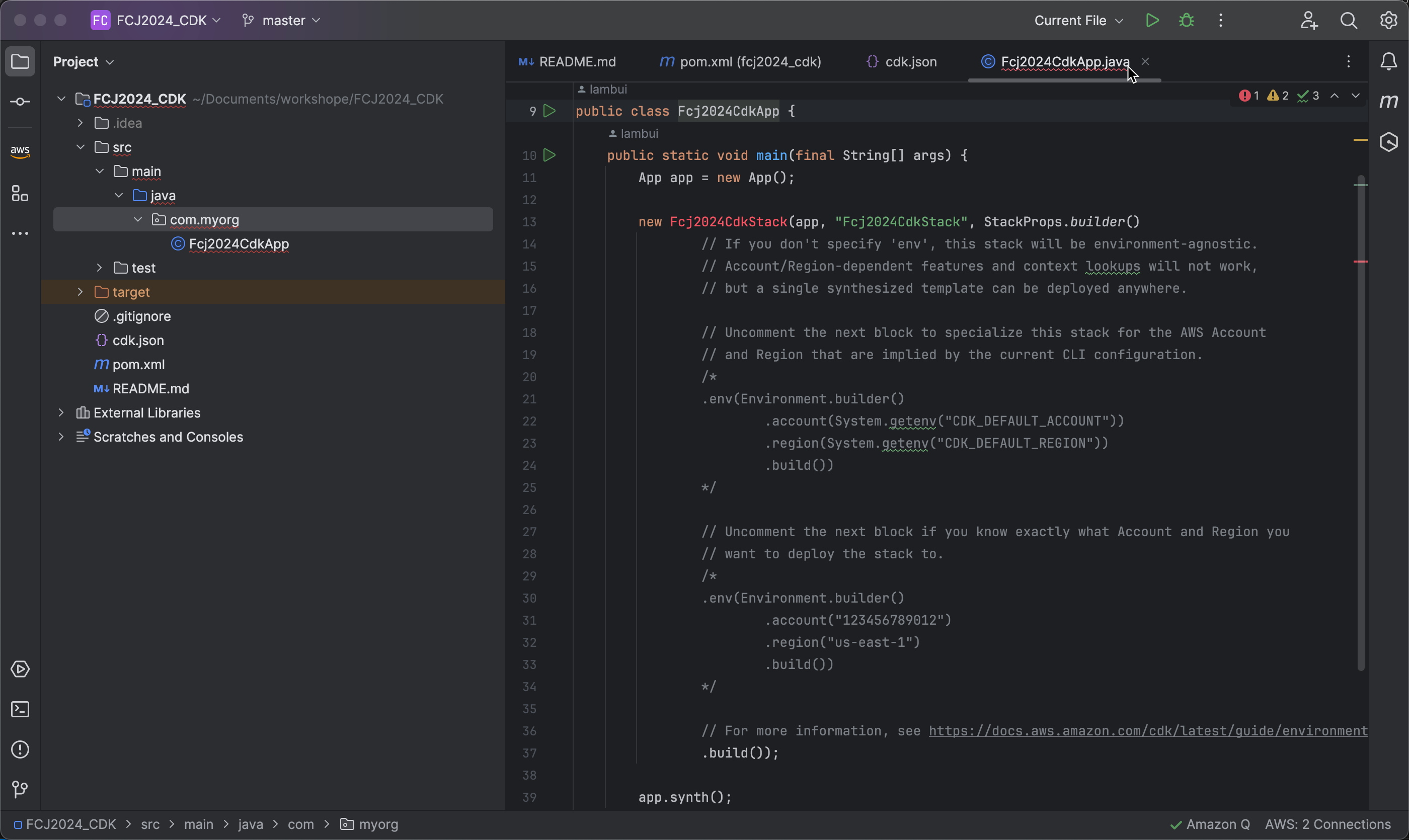This screenshot has width=1409, height=840.
Task: Click run gutter icon for class Fcj2024CdkApp
Action: click(549, 111)
